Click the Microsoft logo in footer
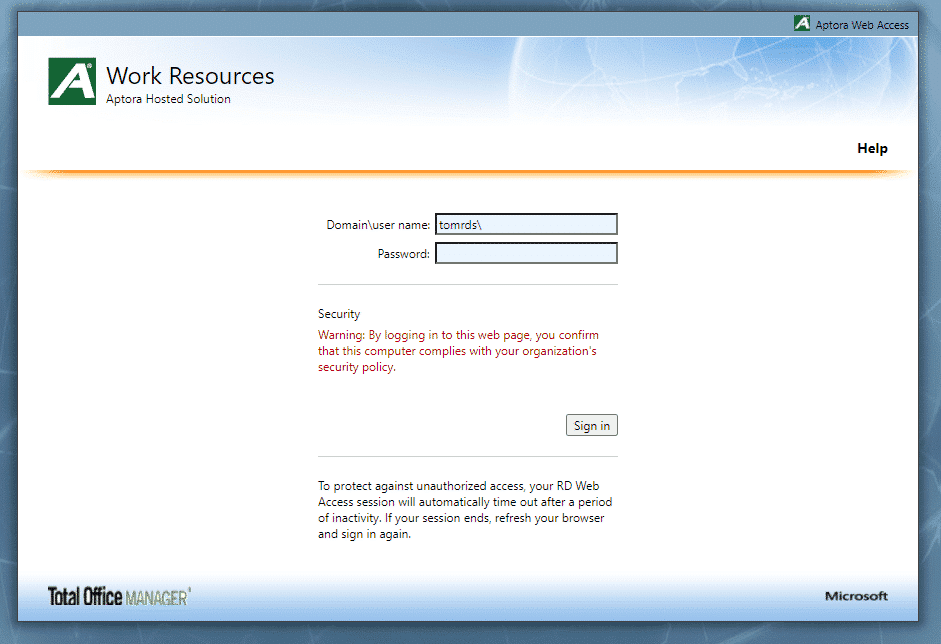Screen dimensions: 941x644 pyautogui.click(x=856, y=596)
